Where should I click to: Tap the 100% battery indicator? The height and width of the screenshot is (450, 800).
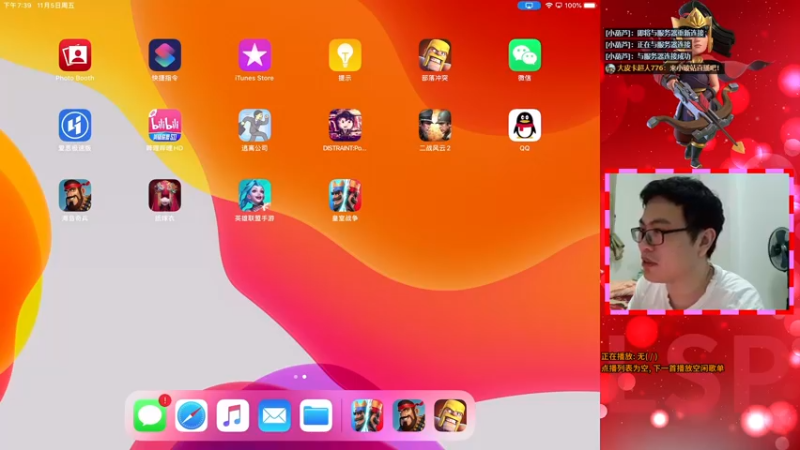click(x=580, y=5)
